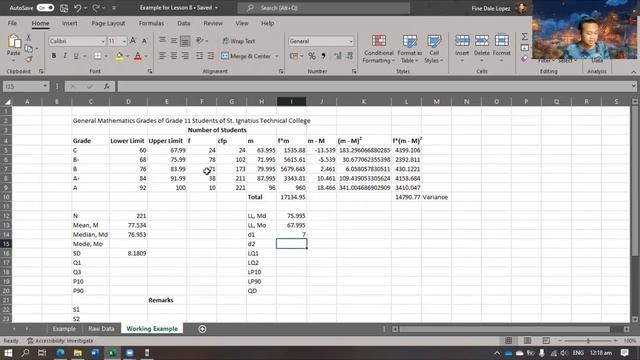Viewport: 640px width, 360px height.
Task: Open the Borders dropdown
Action: pyautogui.click(x=106, y=56)
